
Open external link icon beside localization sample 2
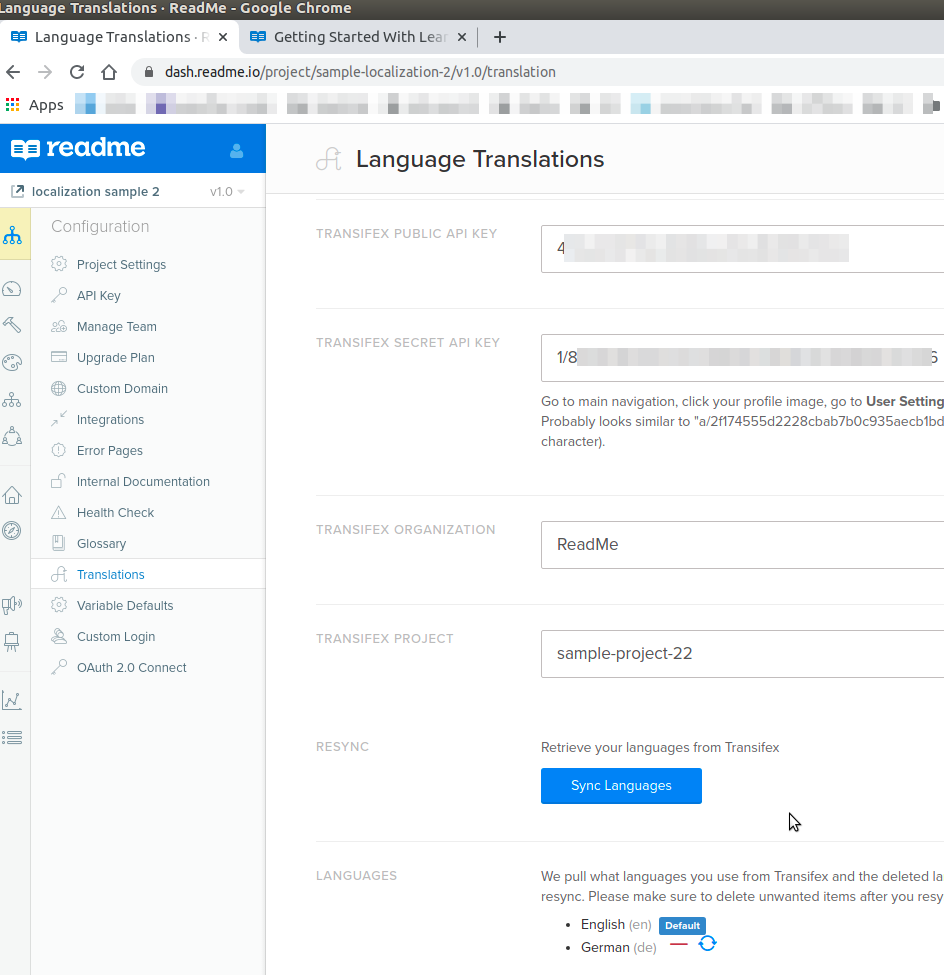coord(17,192)
